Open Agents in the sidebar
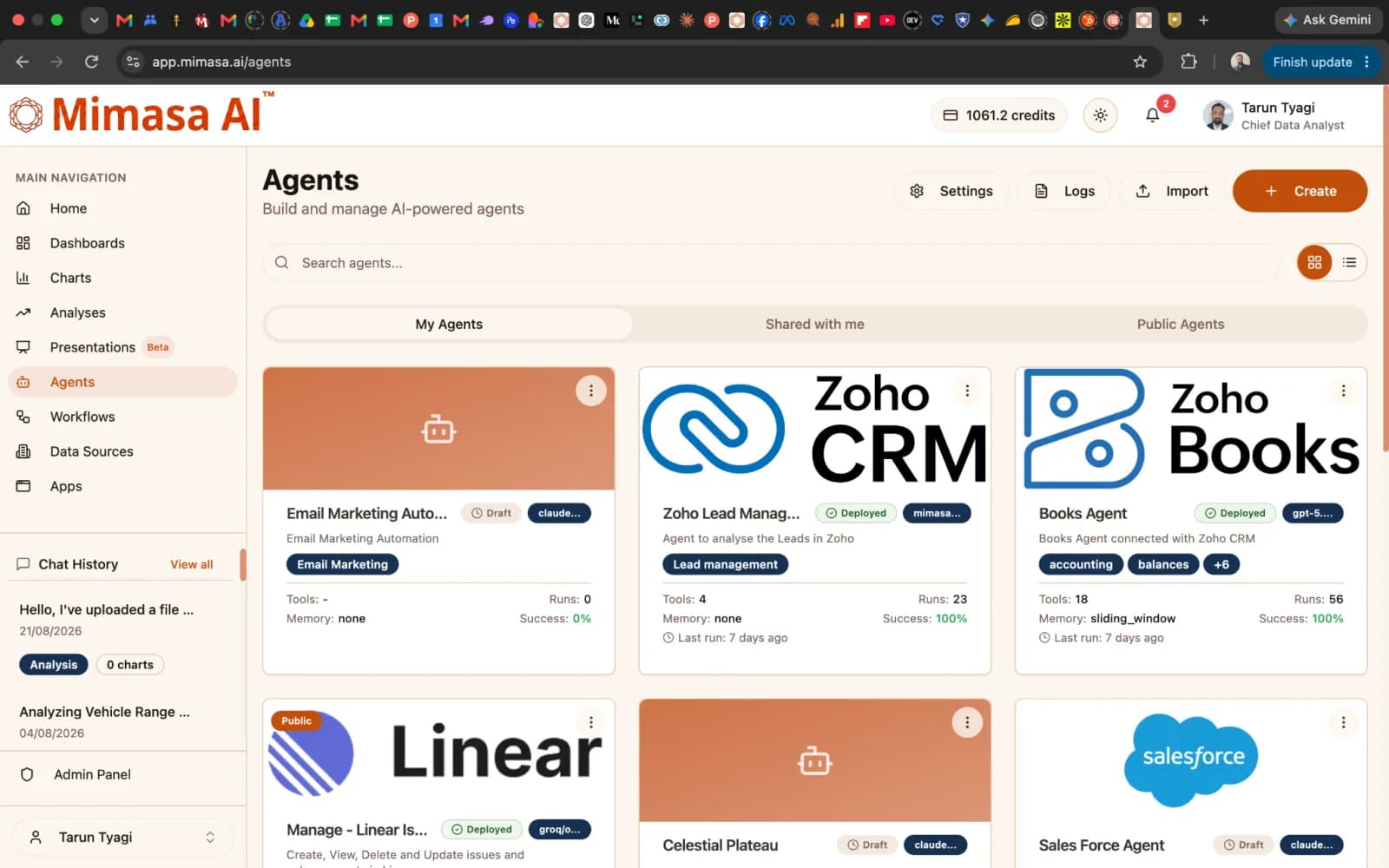Screen dimensions: 1389x868 point(122,382)
